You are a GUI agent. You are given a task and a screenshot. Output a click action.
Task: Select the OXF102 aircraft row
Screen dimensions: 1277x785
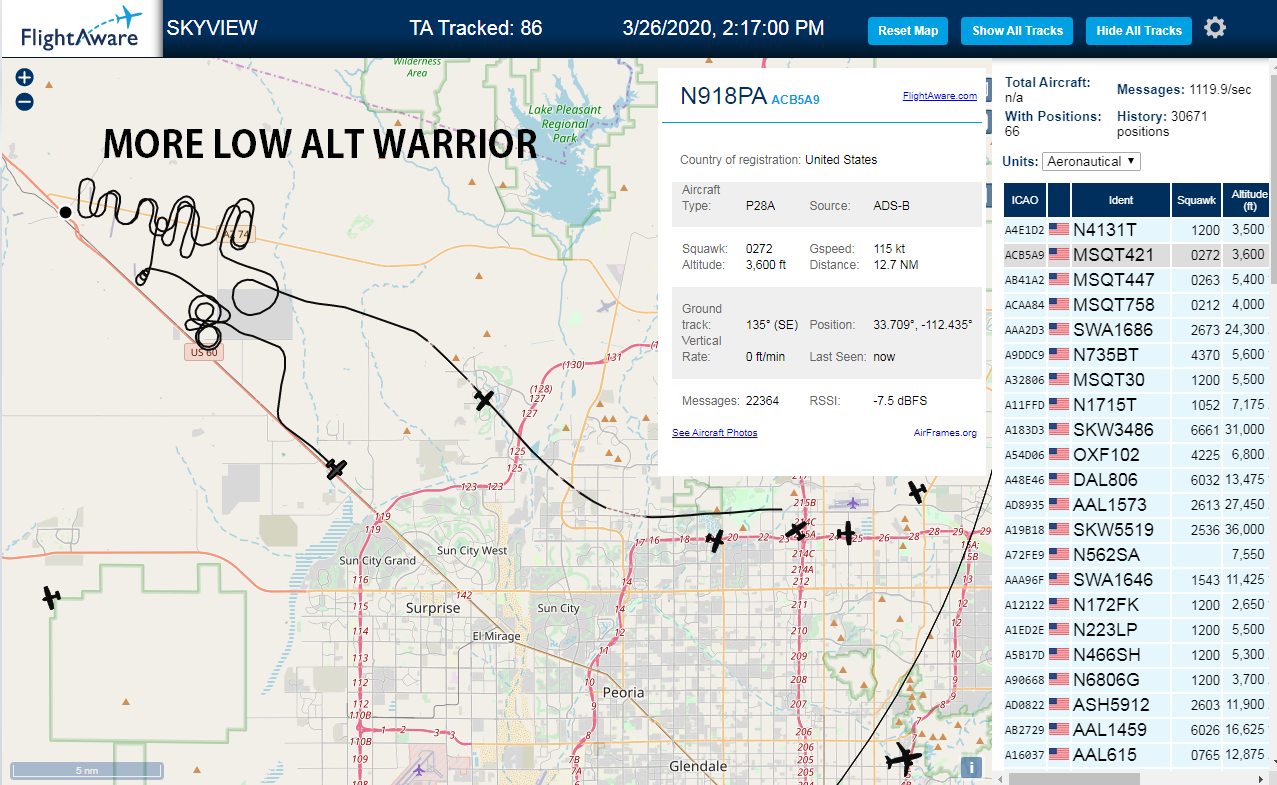click(x=1137, y=455)
